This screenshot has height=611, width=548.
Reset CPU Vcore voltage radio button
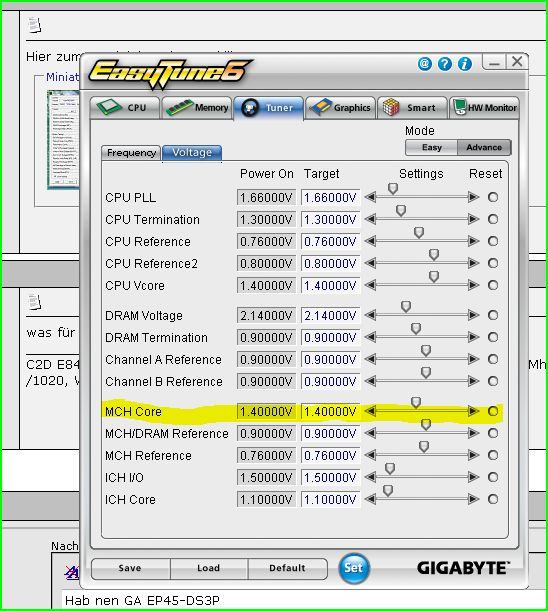coord(493,285)
